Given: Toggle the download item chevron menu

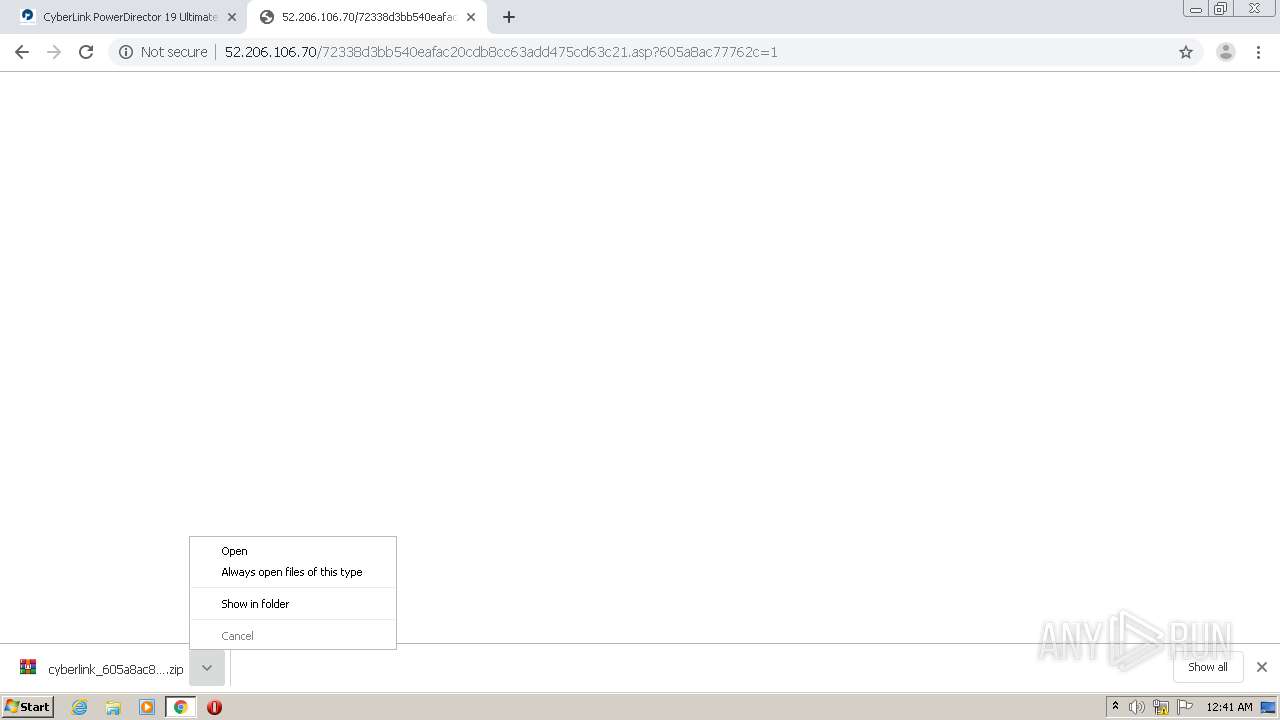Looking at the screenshot, I should [207, 668].
